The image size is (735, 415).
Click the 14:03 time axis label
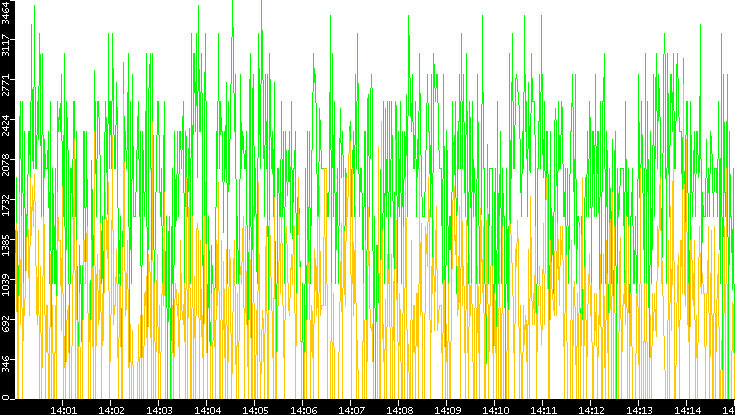[159, 409]
